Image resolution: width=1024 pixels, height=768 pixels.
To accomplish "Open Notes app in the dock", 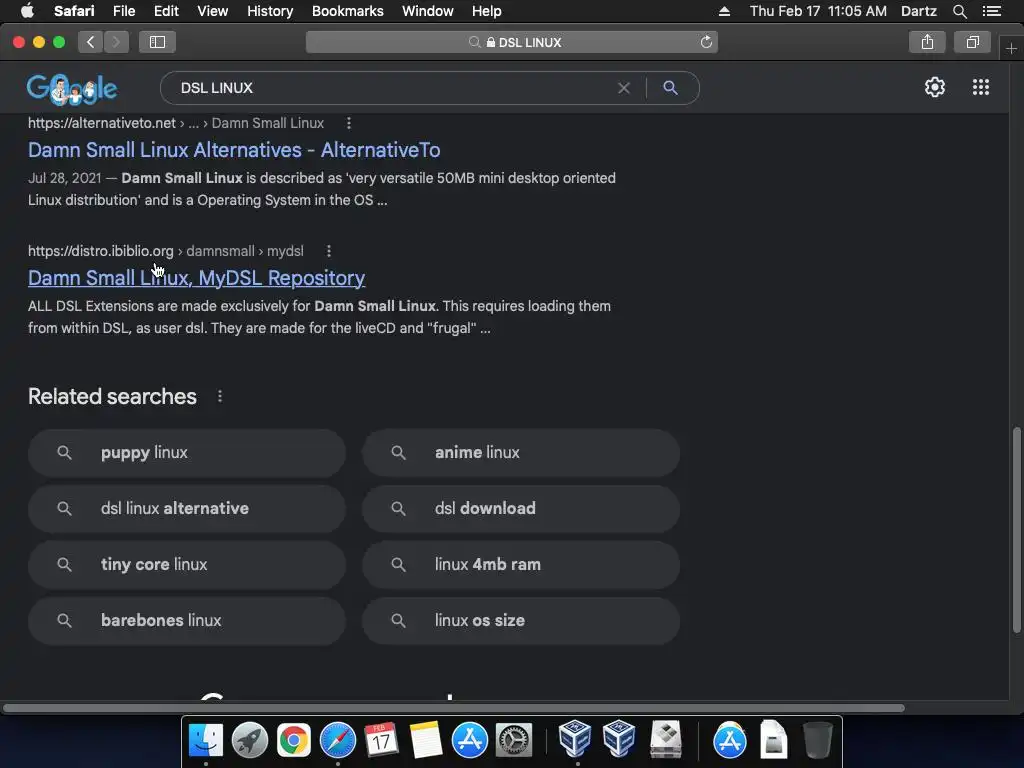I will click(426, 741).
